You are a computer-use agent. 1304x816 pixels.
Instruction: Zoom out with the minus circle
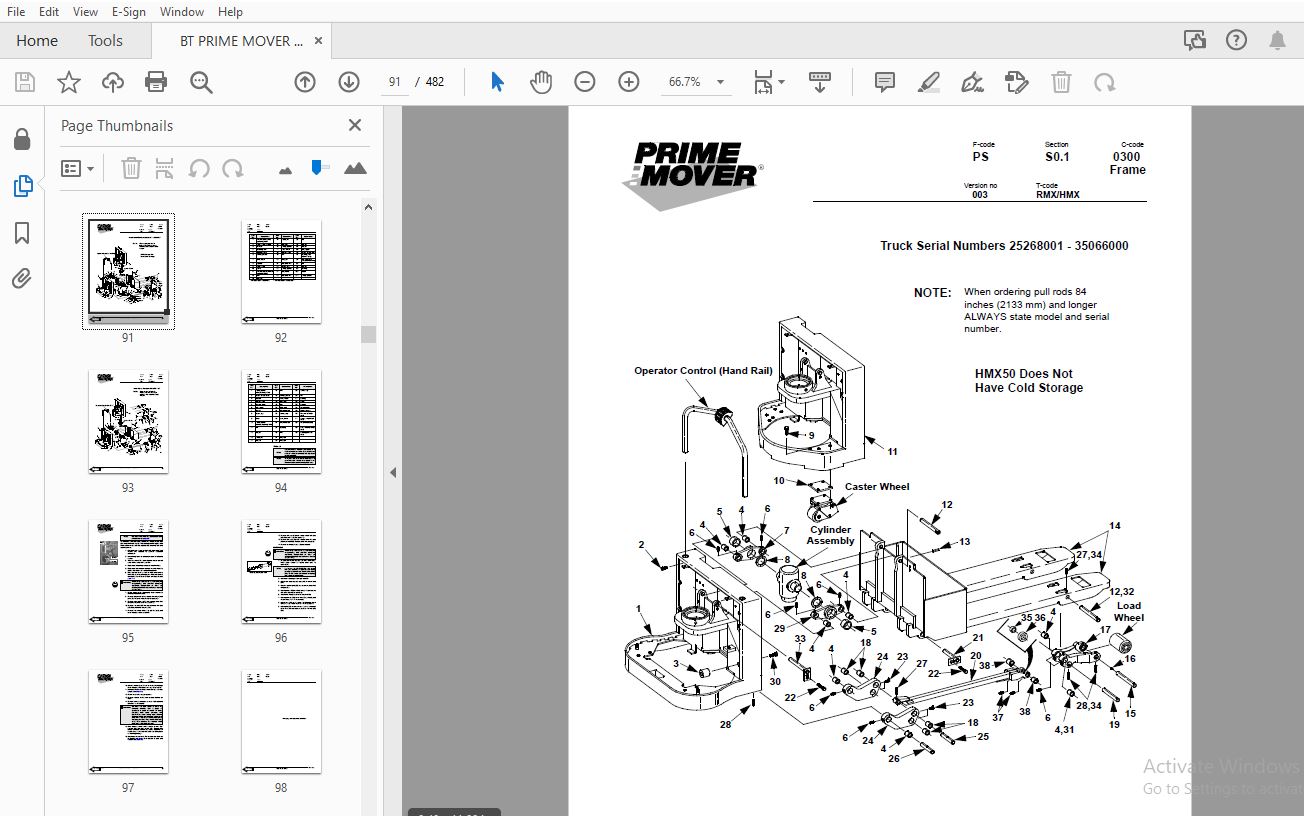[x=585, y=82]
